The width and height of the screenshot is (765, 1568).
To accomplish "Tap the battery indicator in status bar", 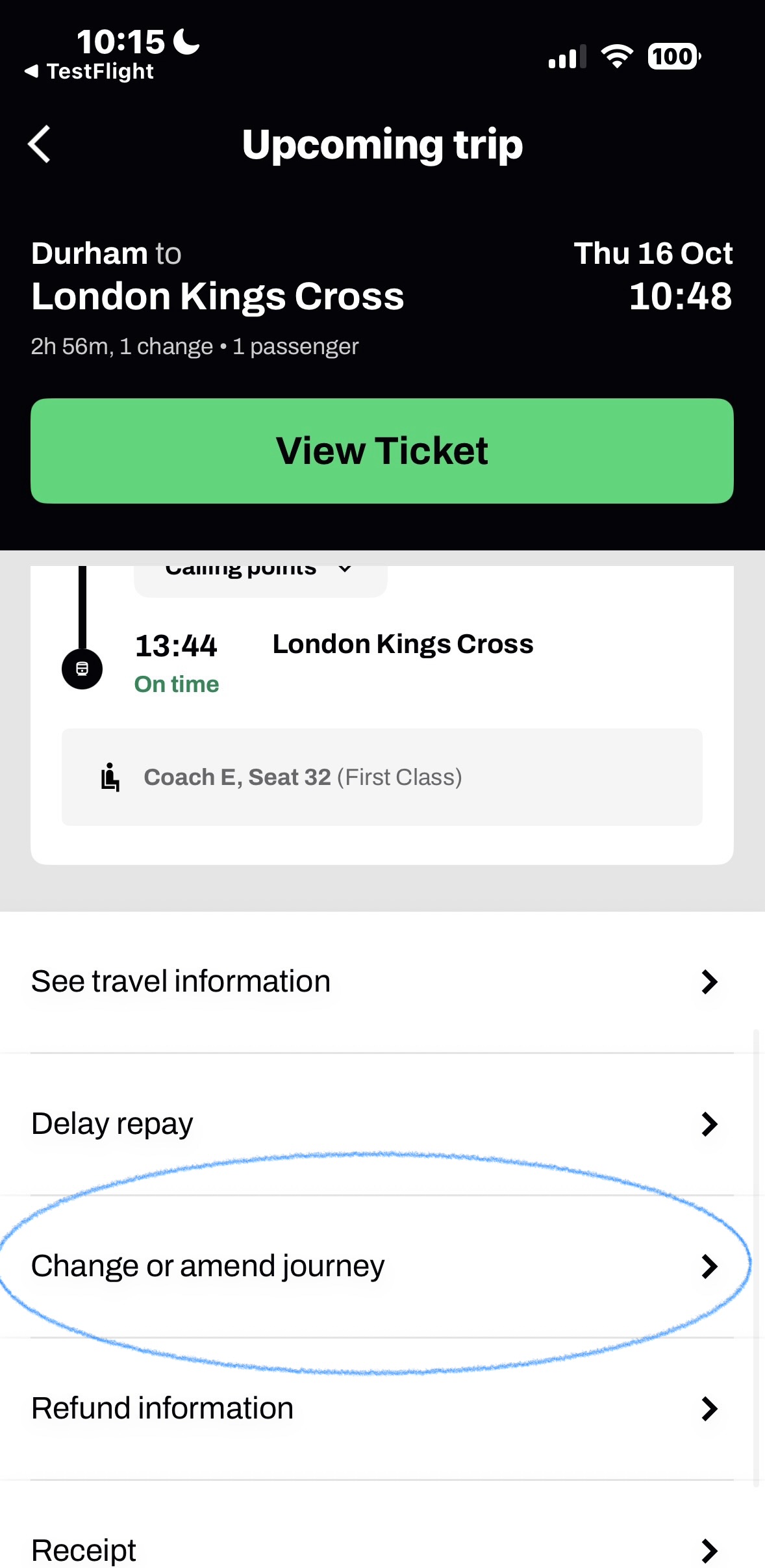I will pos(674,57).
